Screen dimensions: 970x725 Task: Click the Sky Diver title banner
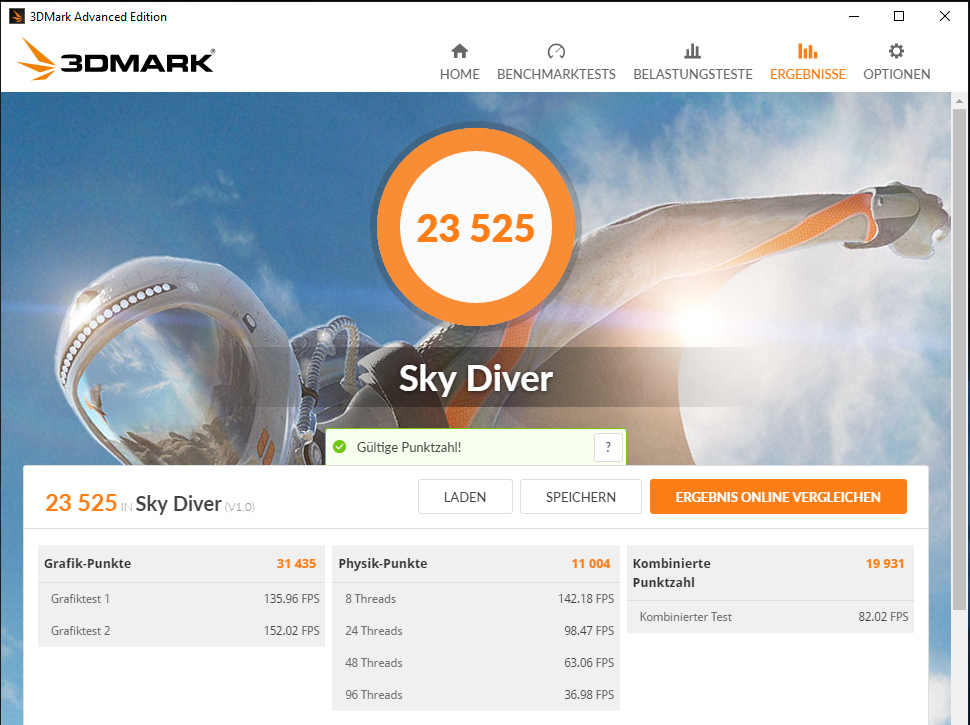tap(476, 378)
